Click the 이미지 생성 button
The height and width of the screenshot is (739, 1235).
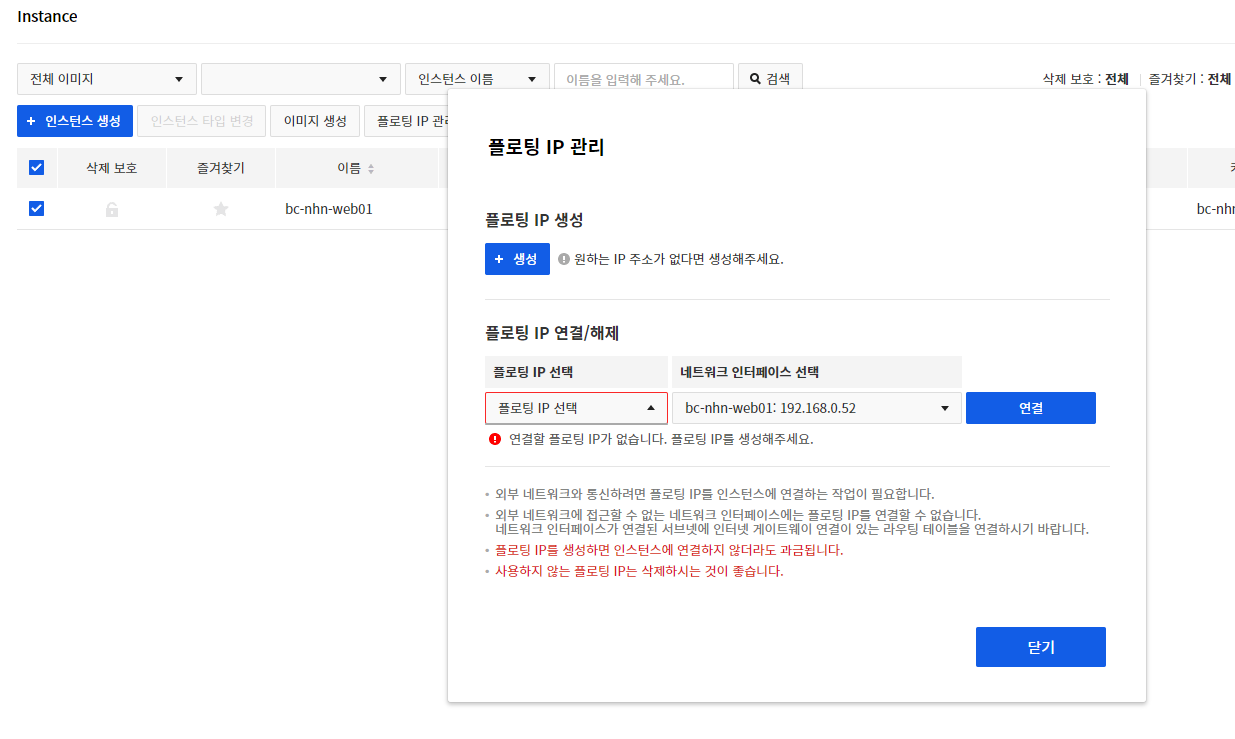point(315,120)
